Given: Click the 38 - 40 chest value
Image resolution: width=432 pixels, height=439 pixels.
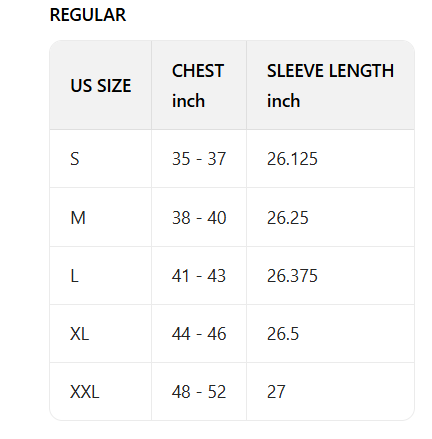Looking at the screenshot, I should click(199, 218).
